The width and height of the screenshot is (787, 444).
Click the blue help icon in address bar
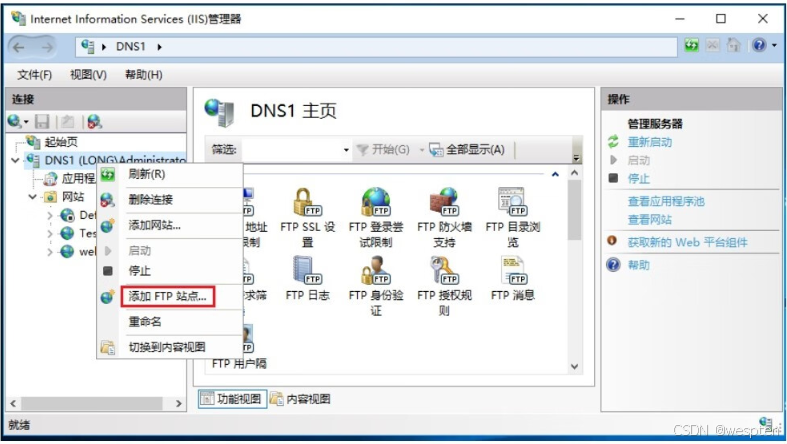pyautogui.click(x=759, y=46)
